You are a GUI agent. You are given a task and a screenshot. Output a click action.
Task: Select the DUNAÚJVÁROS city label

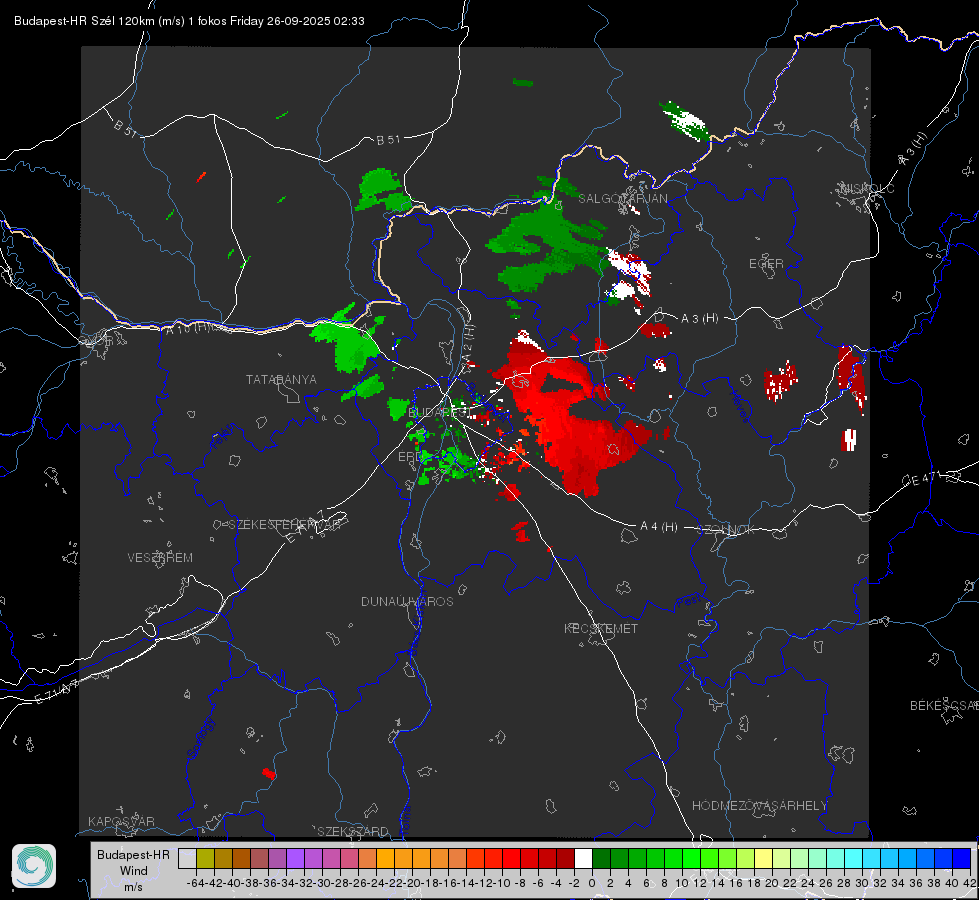click(407, 601)
